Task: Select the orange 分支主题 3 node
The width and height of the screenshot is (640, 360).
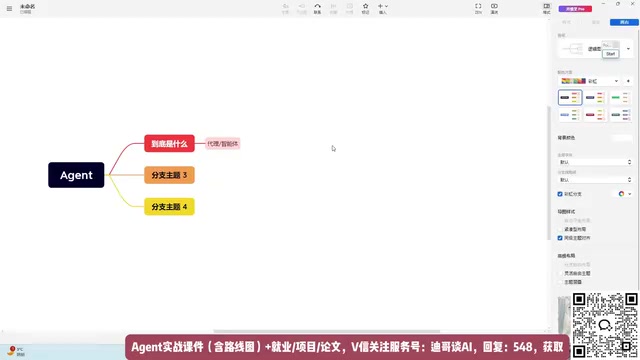Action: click(169, 175)
